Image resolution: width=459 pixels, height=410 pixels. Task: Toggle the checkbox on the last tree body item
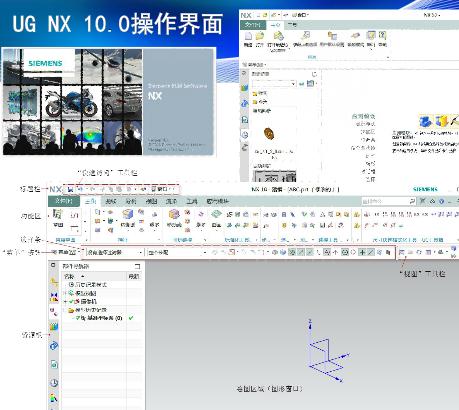click(x=78, y=318)
